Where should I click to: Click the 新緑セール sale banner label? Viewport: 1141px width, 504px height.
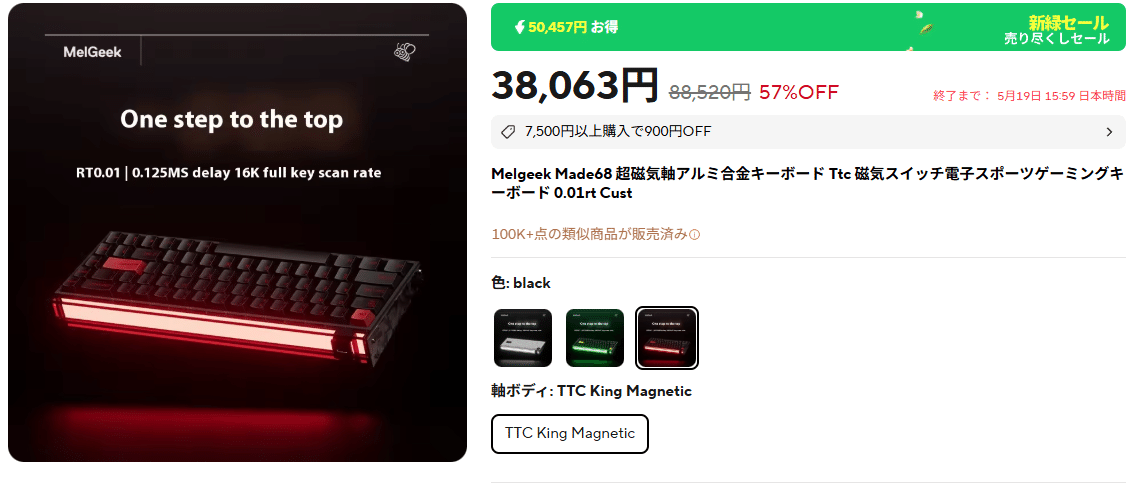tap(1068, 22)
